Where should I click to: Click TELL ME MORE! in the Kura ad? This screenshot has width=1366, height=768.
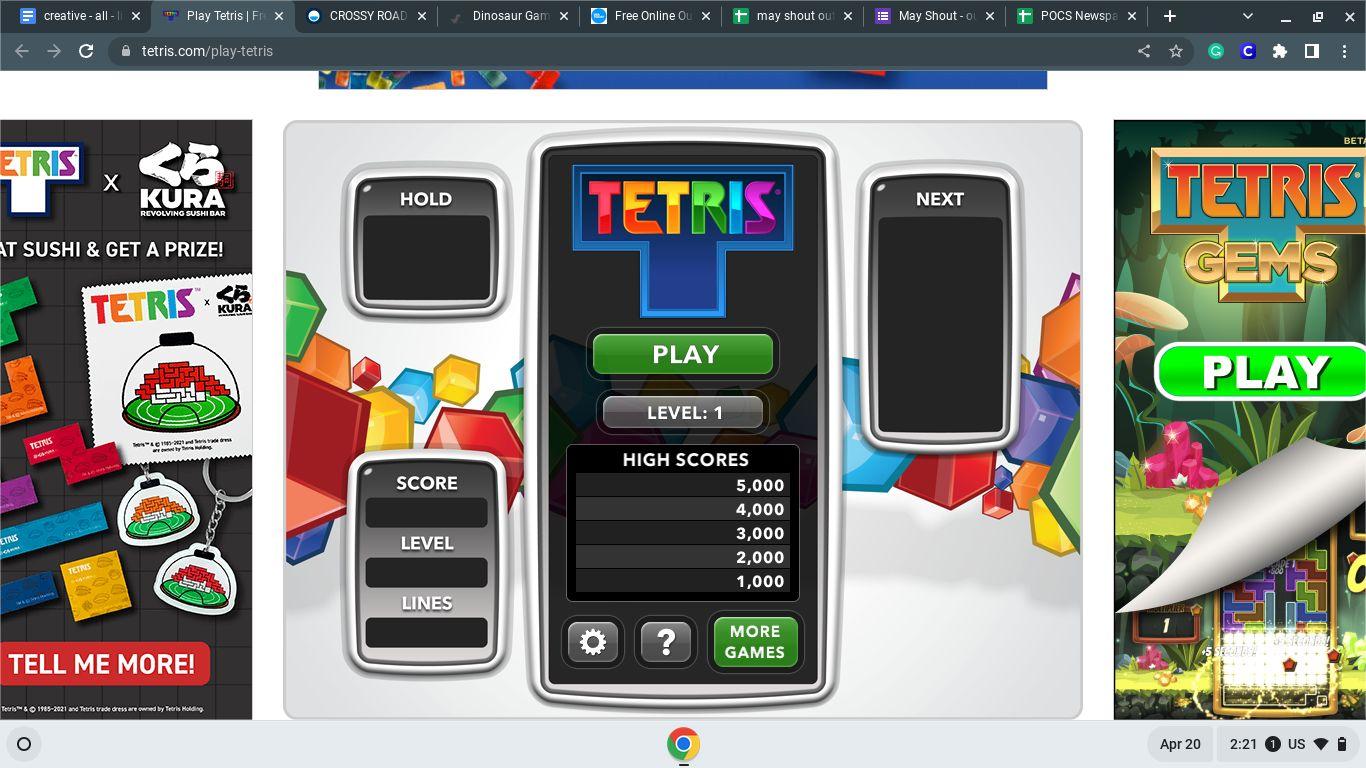(x=103, y=664)
